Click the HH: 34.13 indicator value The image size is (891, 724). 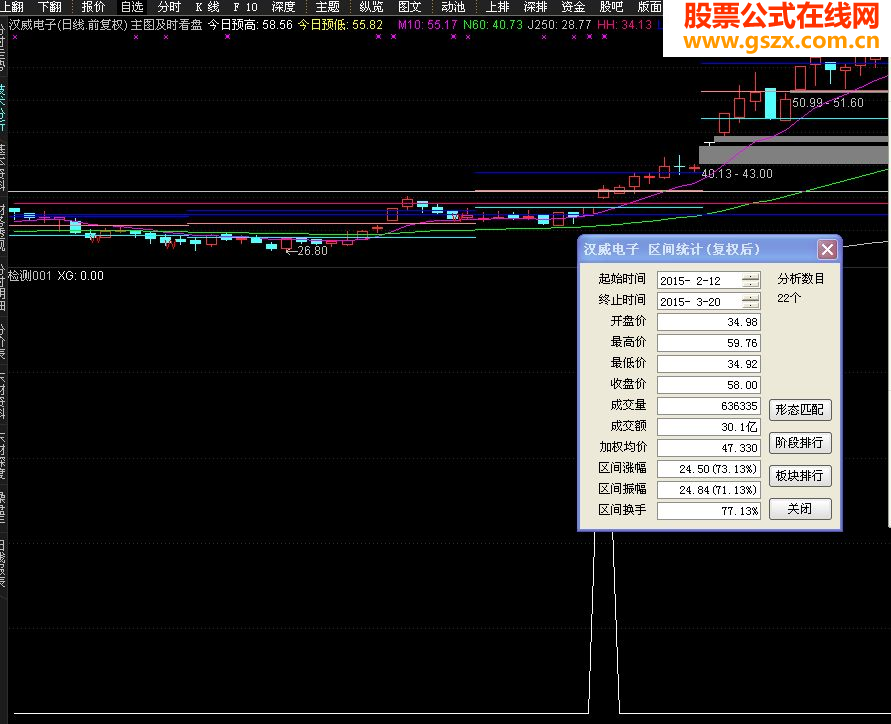pyautogui.click(x=624, y=25)
